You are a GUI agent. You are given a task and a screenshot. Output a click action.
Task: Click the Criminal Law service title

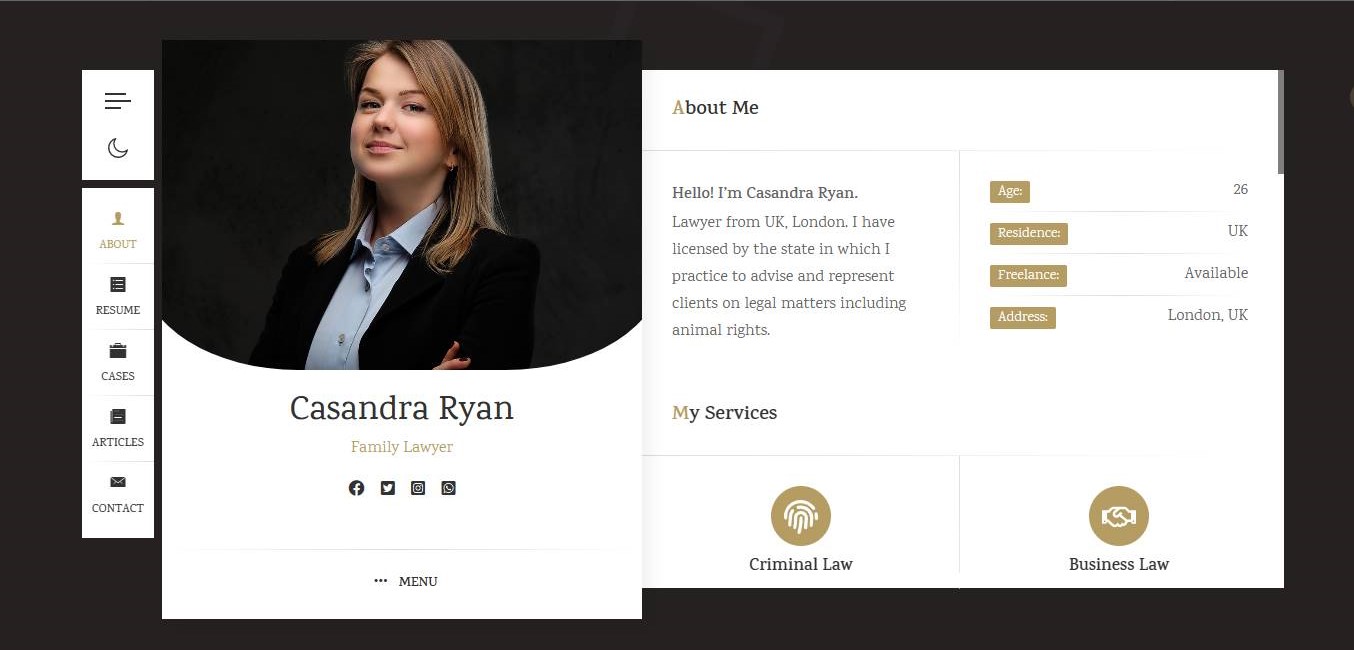[801, 564]
